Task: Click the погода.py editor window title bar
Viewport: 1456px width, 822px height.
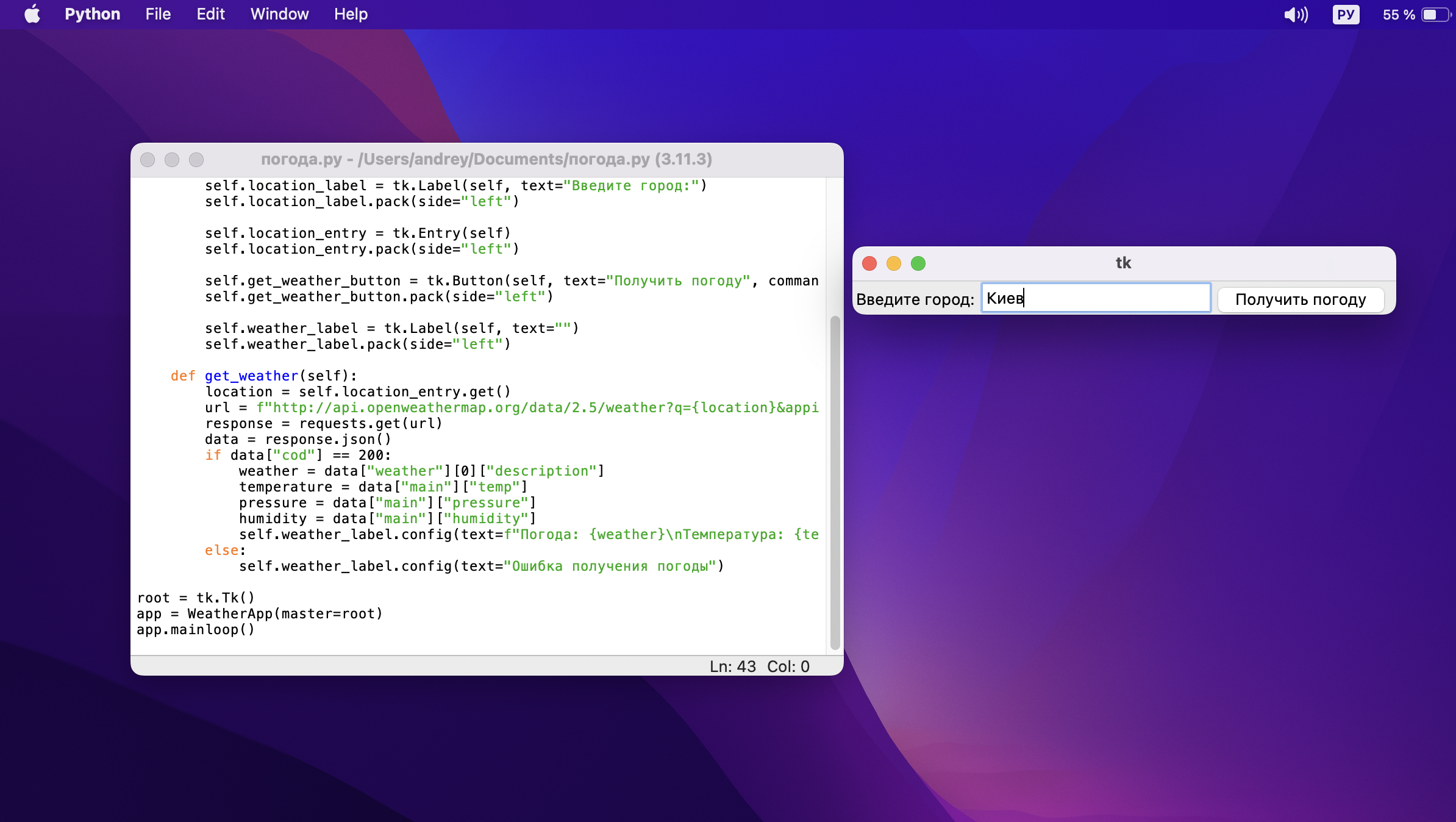Action: [x=487, y=159]
